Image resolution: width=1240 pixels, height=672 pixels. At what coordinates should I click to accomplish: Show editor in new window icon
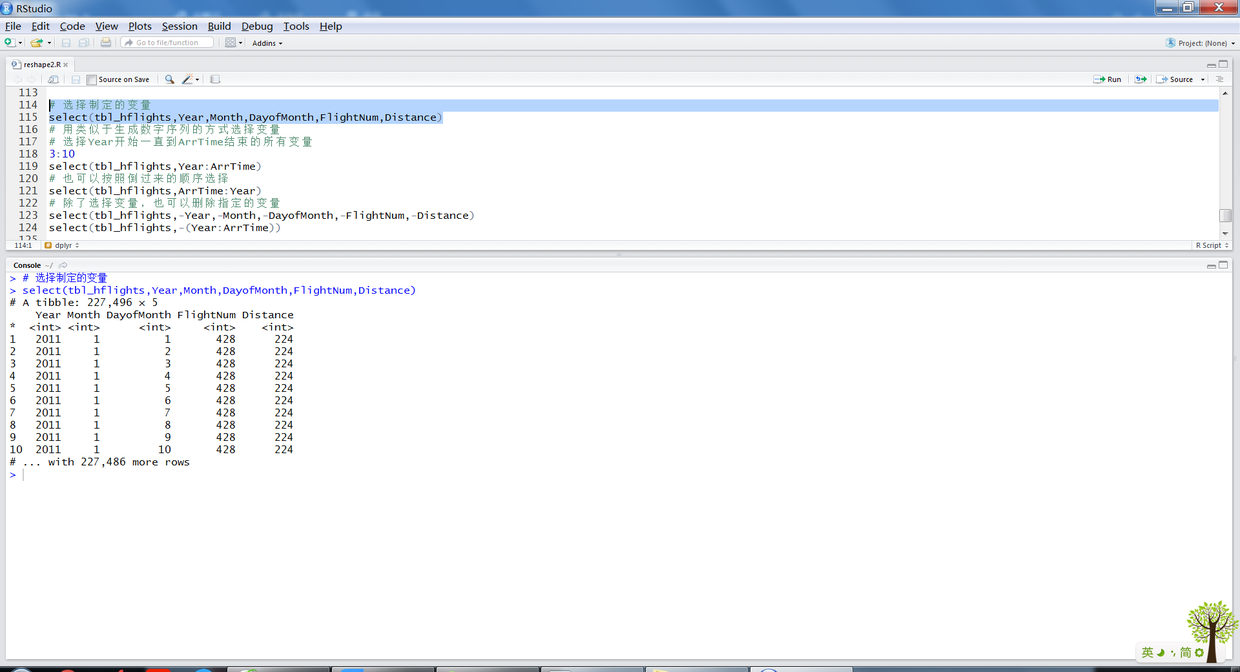53,79
